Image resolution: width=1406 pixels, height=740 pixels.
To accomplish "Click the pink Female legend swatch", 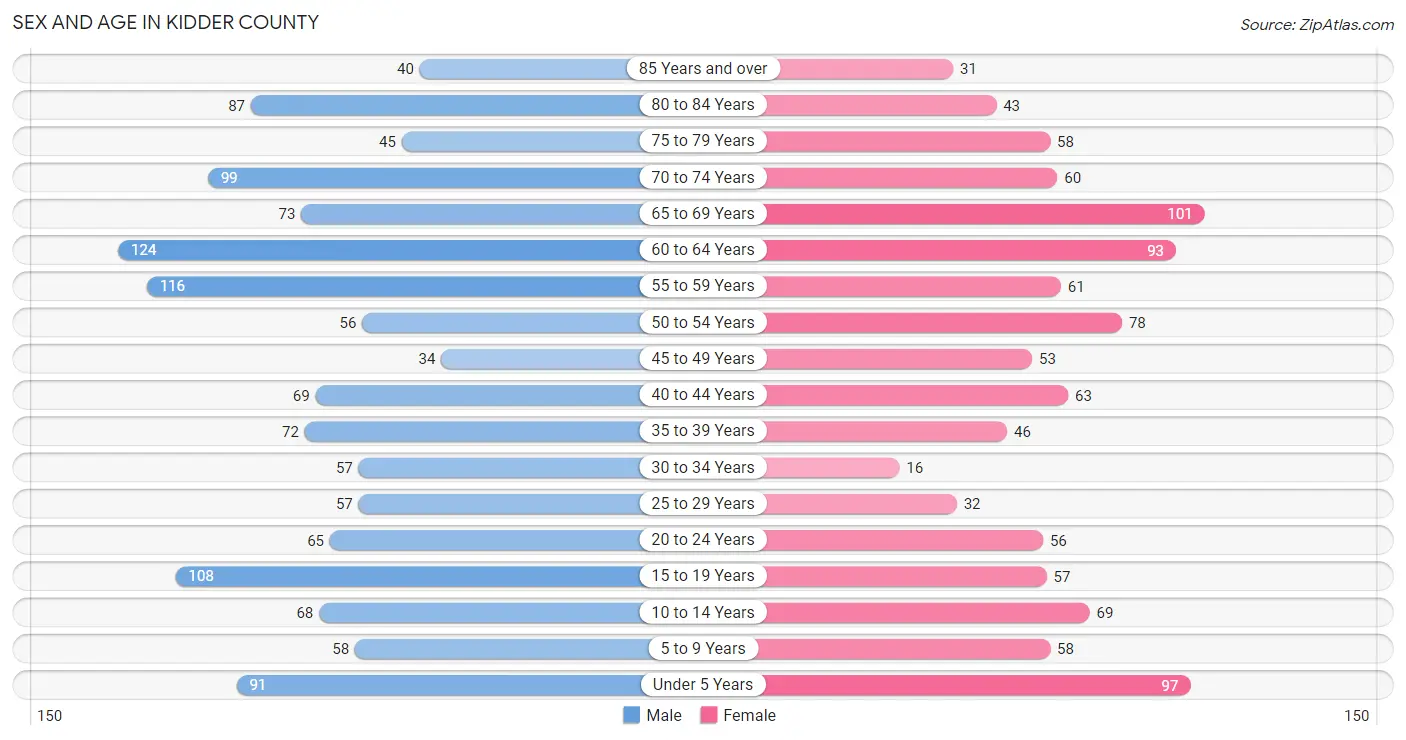I will click(x=709, y=715).
